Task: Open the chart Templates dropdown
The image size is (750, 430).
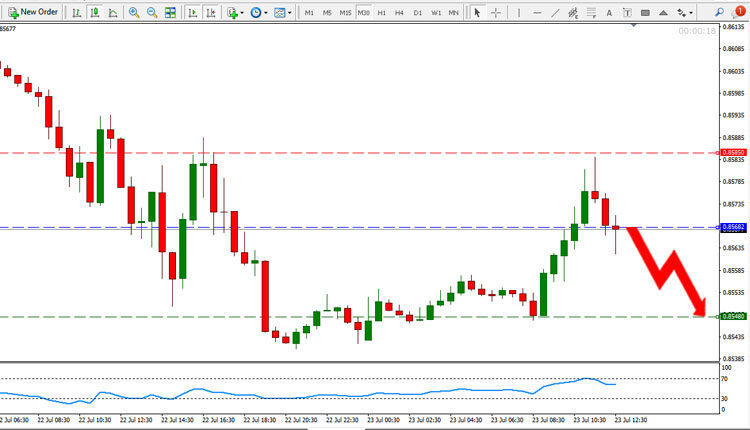Action: [282, 13]
